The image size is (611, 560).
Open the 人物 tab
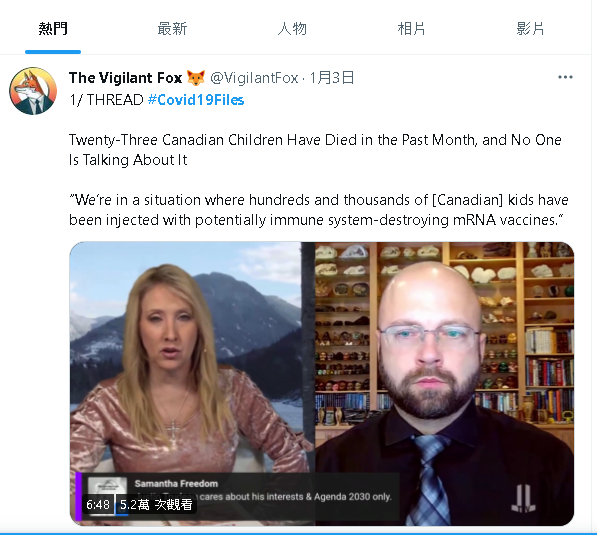(x=292, y=28)
